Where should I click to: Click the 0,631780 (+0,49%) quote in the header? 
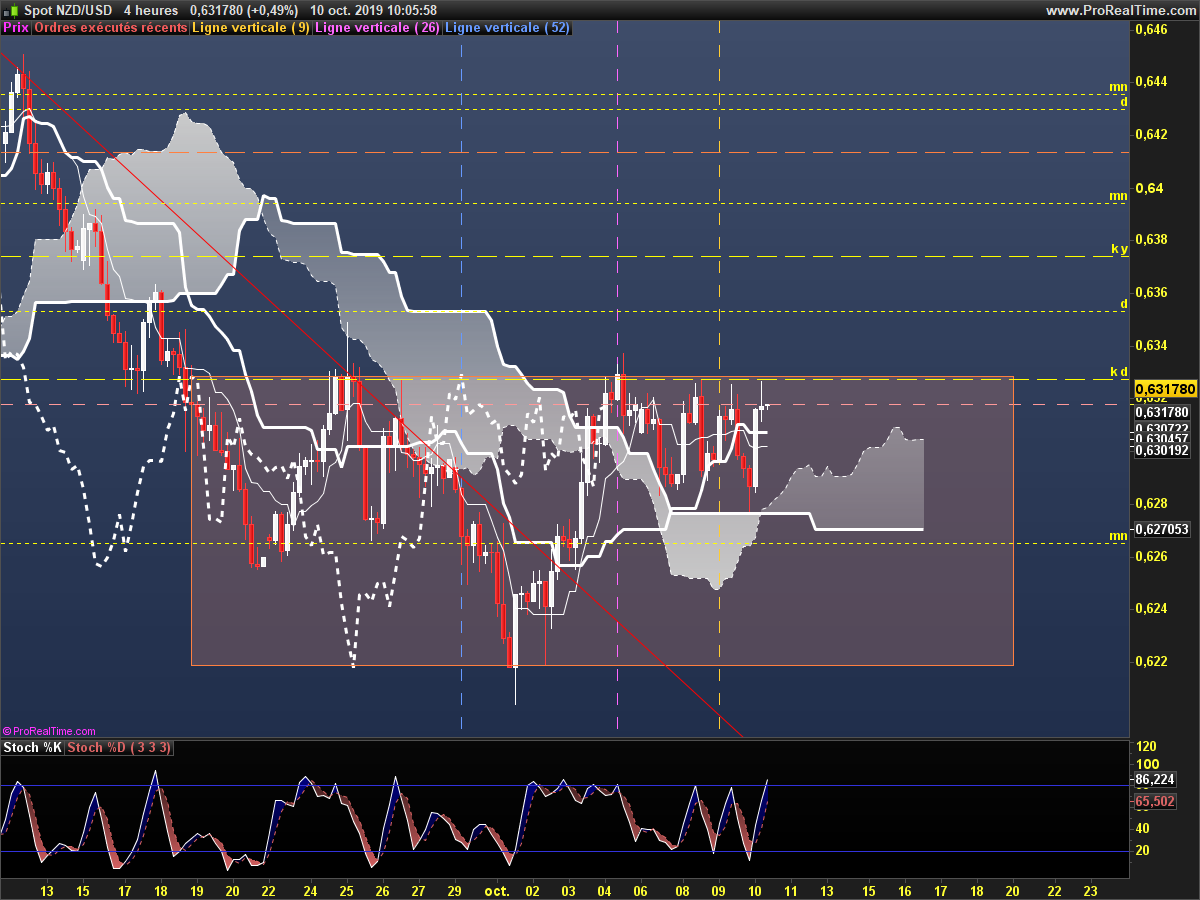[x=244, y=10]
